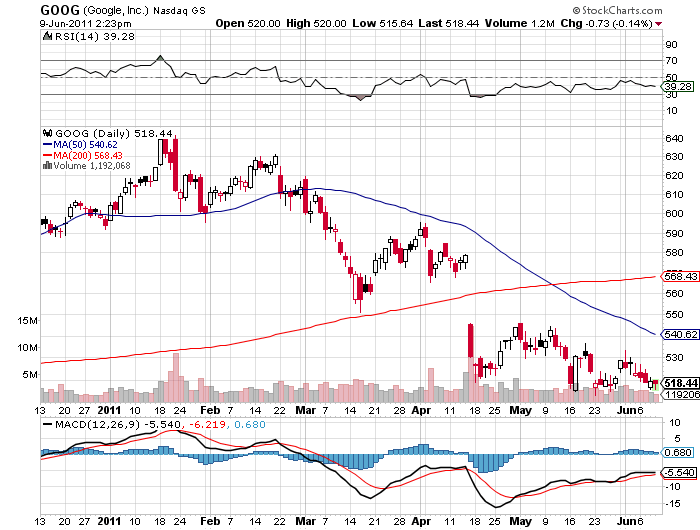
Task: Click the 530 price axis label
Action: coord(674,358)
